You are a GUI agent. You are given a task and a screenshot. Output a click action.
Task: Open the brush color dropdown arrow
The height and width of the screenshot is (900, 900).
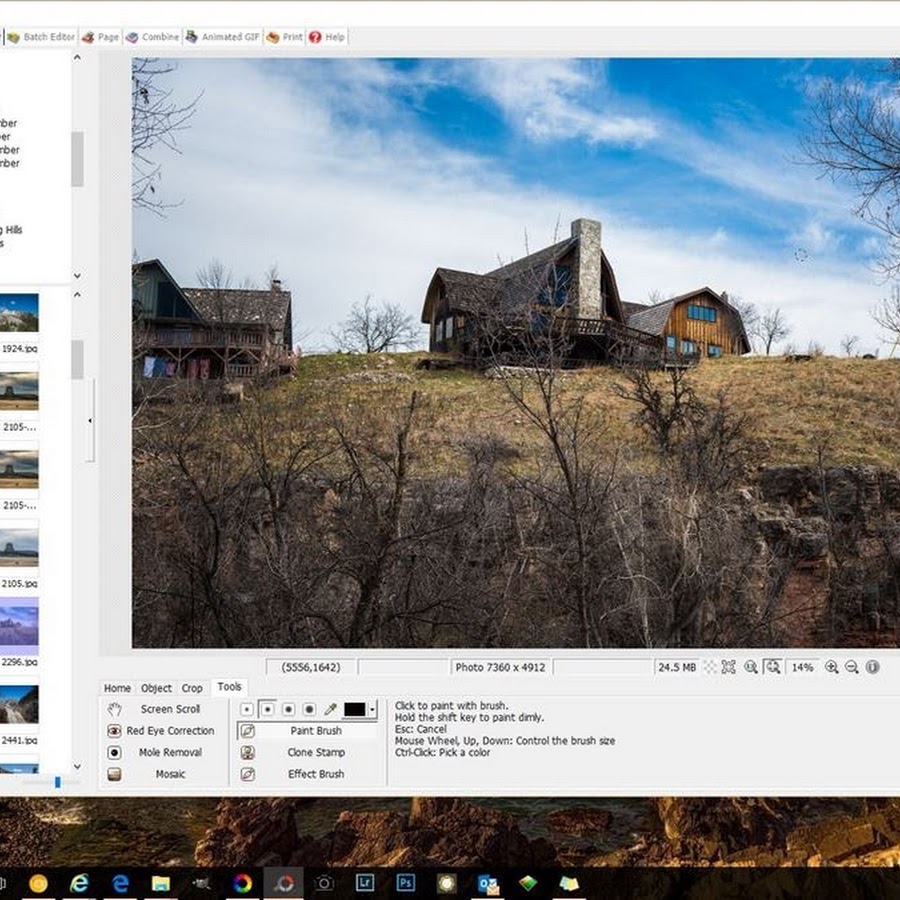[x=373, y=709]
